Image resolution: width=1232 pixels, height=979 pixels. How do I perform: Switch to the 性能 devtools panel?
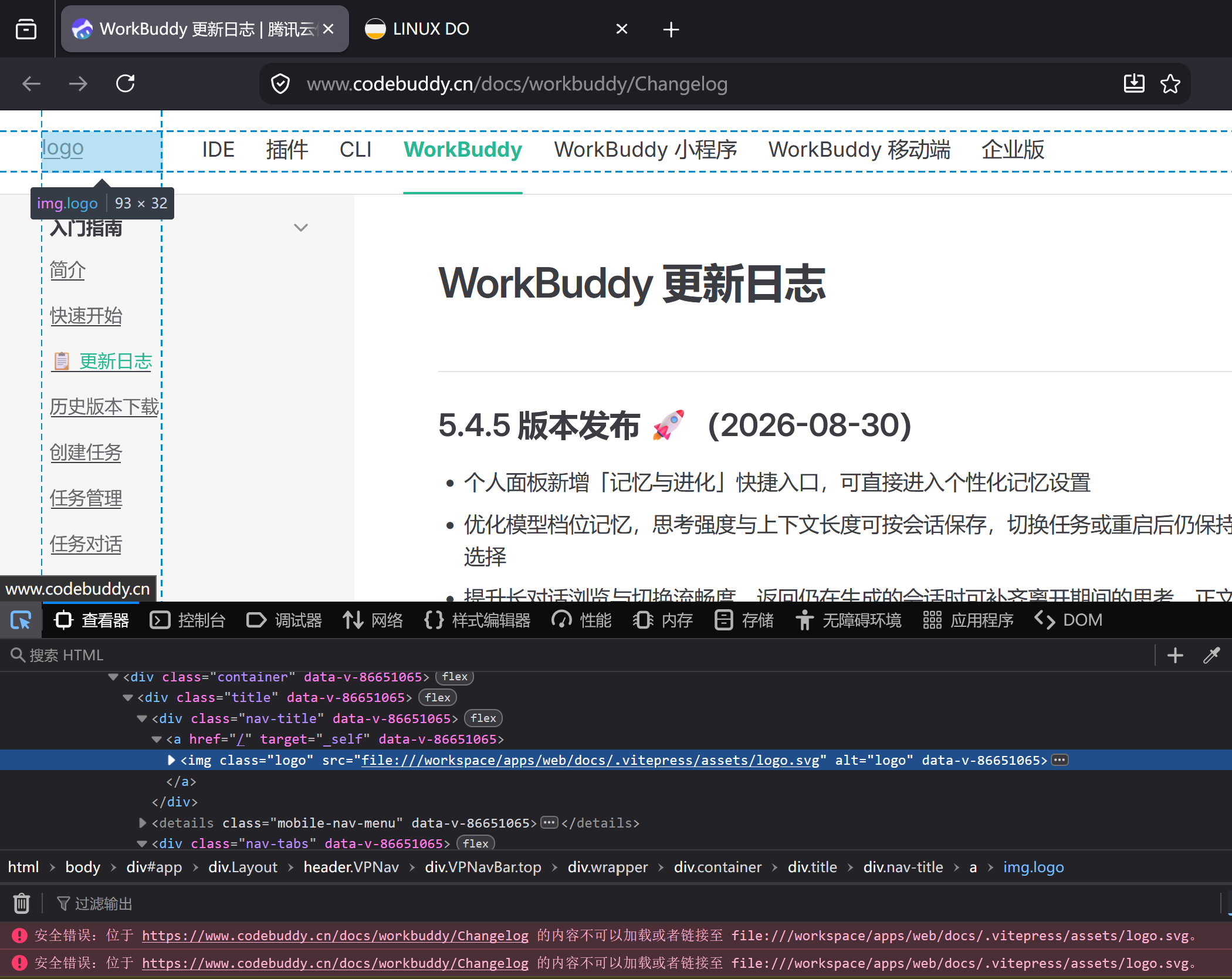pyautogui.click(x=581, y=620)
